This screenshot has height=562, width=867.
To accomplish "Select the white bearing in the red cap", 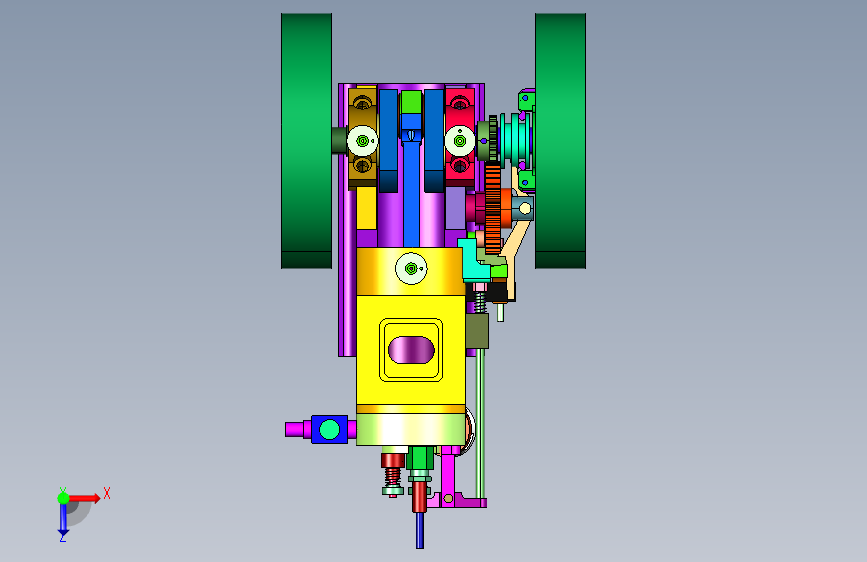I will [459, 141].
